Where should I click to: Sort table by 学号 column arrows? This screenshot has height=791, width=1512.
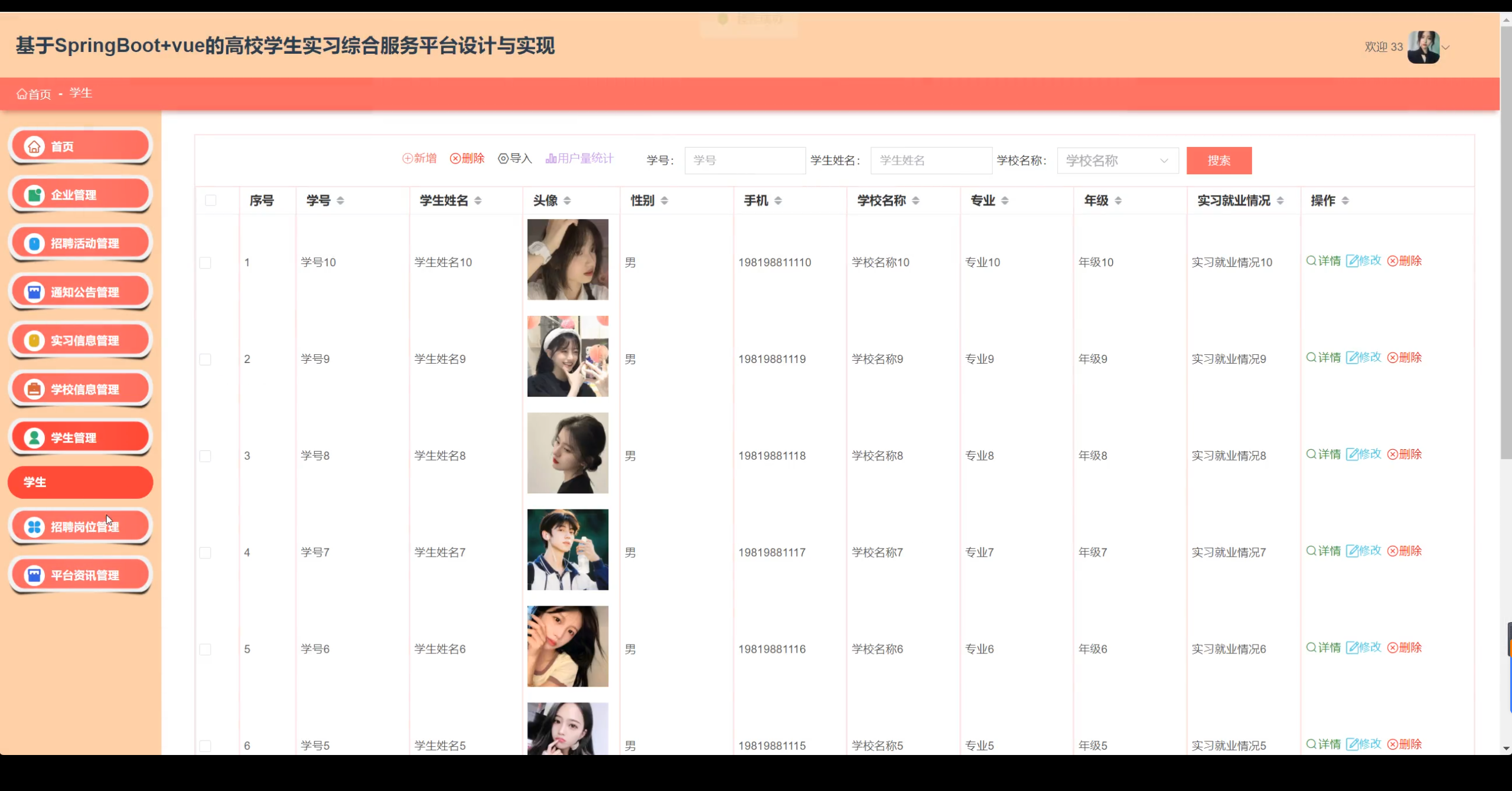(x=340, y=201)
